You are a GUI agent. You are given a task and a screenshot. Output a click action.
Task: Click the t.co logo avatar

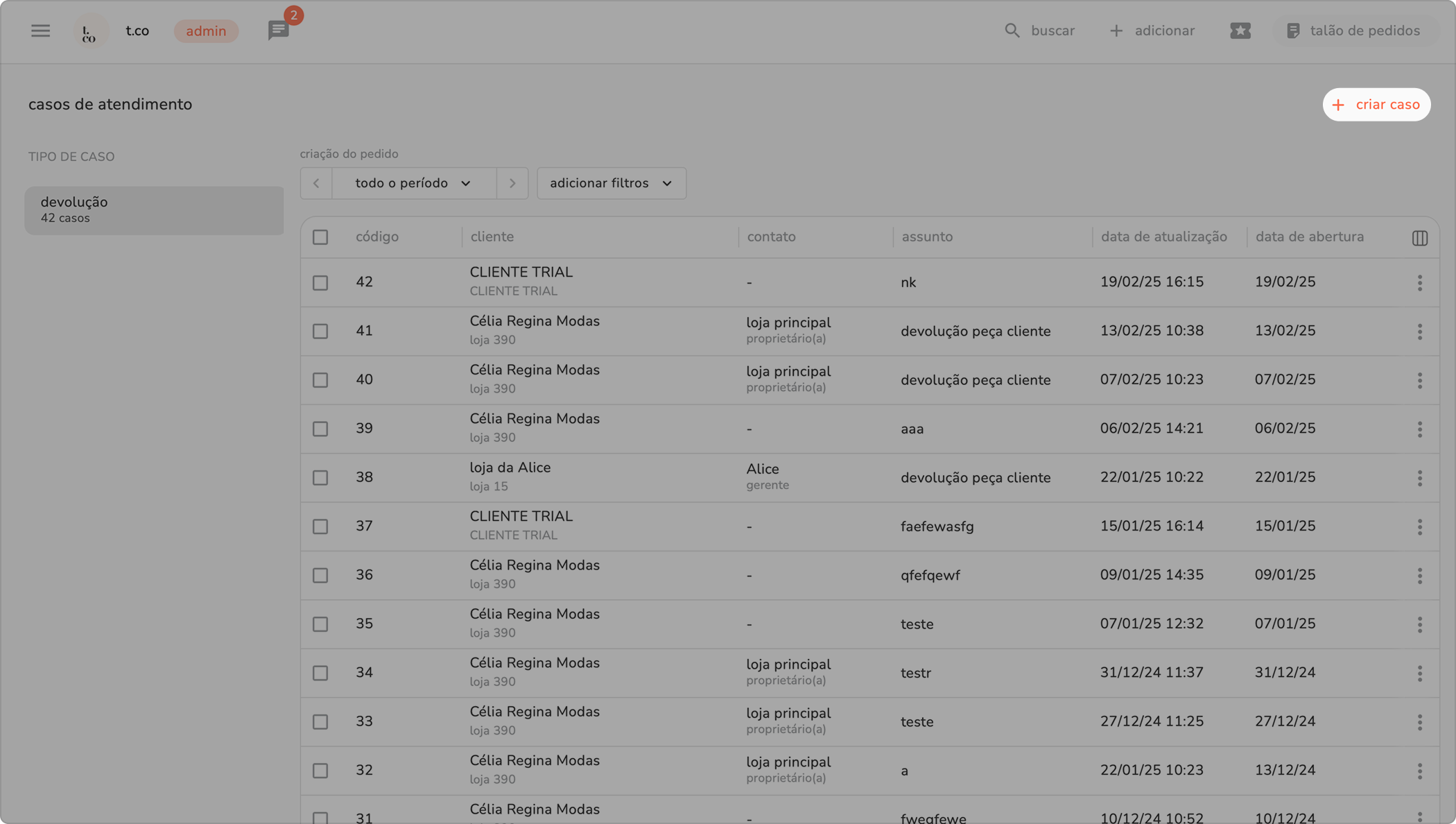pos(89,32)
